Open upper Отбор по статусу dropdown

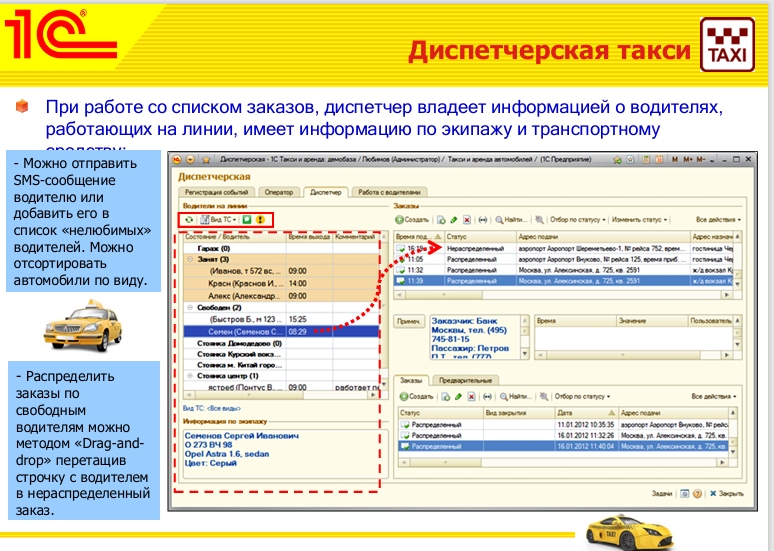tap(578, 218)
